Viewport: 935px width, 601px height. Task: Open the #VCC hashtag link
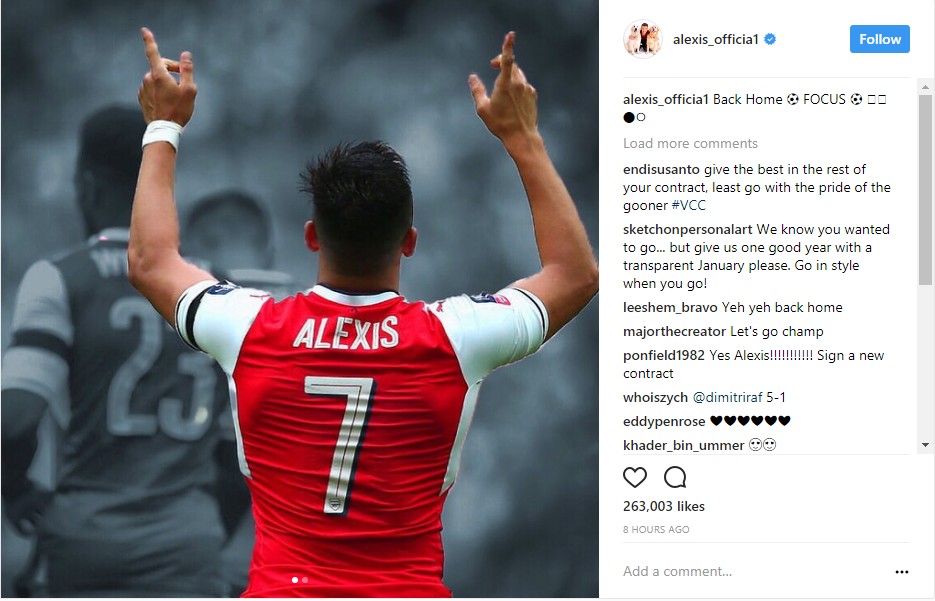point(689,206)
